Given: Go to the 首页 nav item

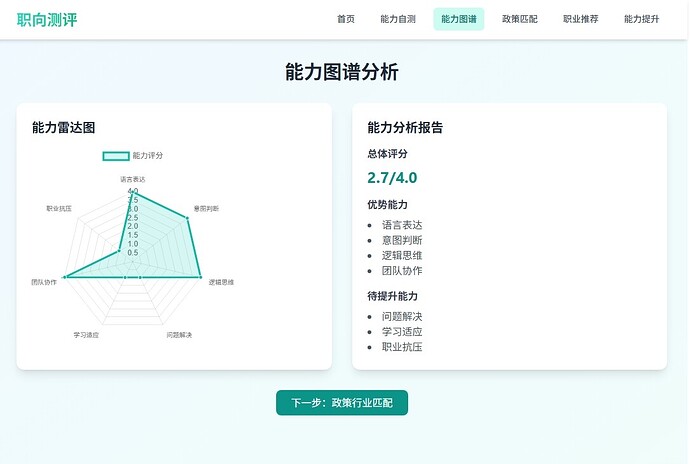Looking at the screenshot, I should pyautogui.click(x=346, y=19).
